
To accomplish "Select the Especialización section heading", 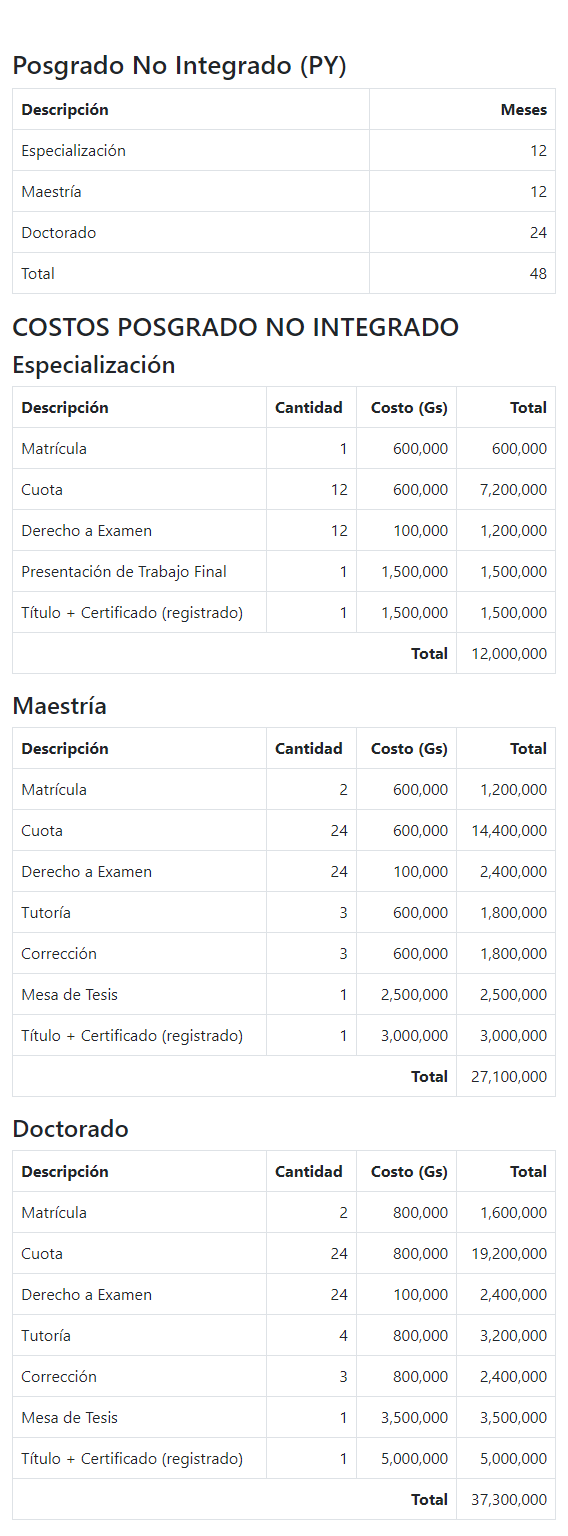I will (94, 365).
